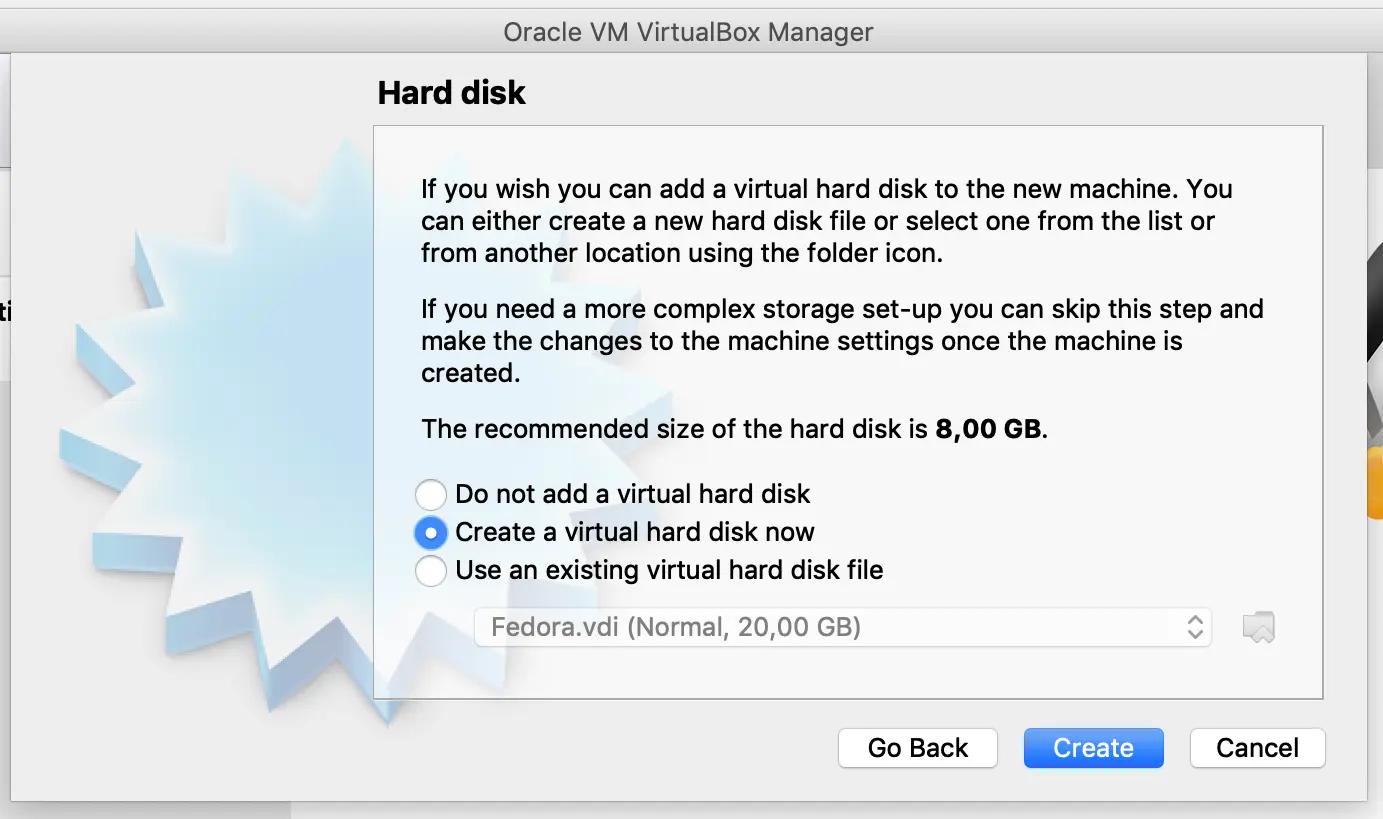The height and width of the screenshot is (819, 1383).
Task: Click the grayed folder button beside the combo box
Action: [x=1258, y=626]
